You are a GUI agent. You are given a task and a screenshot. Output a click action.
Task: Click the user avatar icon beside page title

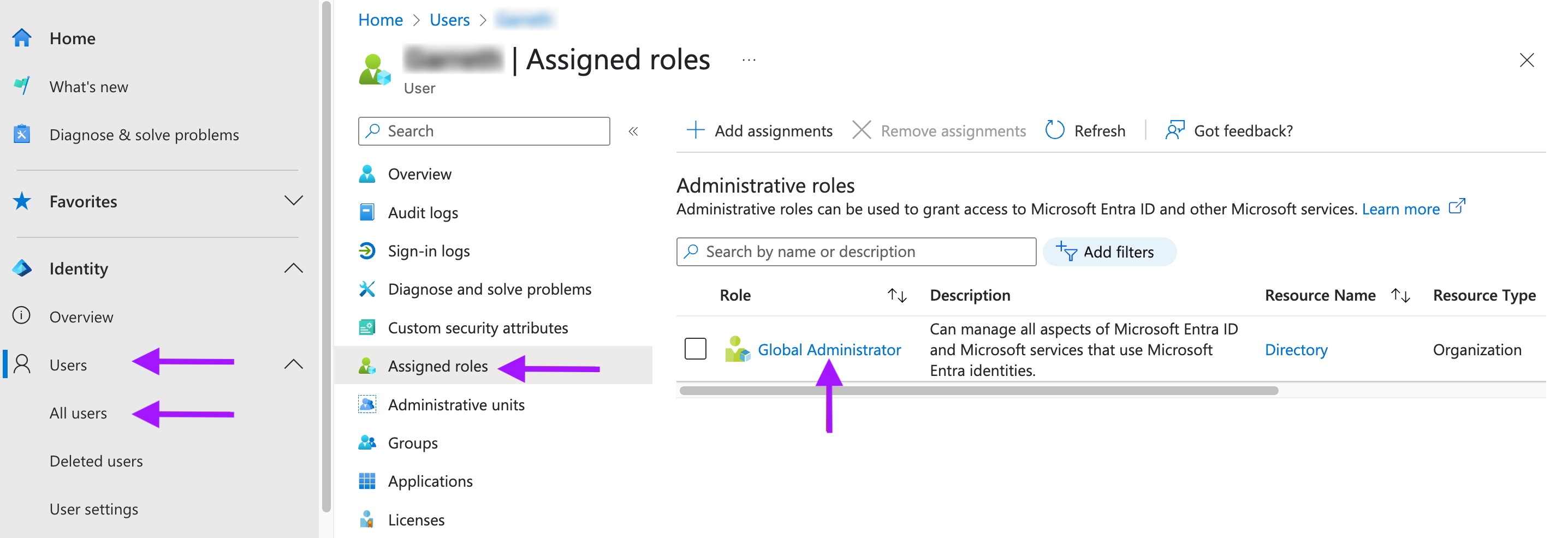click(x=374, y=69)
